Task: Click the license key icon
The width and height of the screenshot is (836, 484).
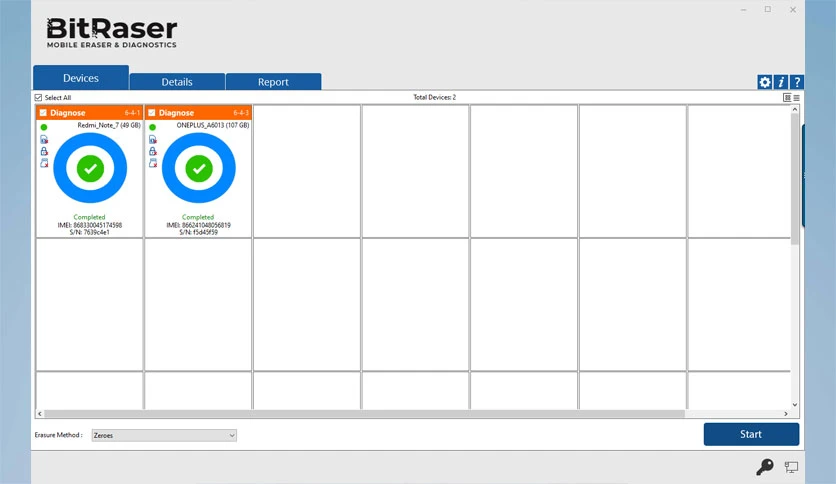Action: coord(765,467)
